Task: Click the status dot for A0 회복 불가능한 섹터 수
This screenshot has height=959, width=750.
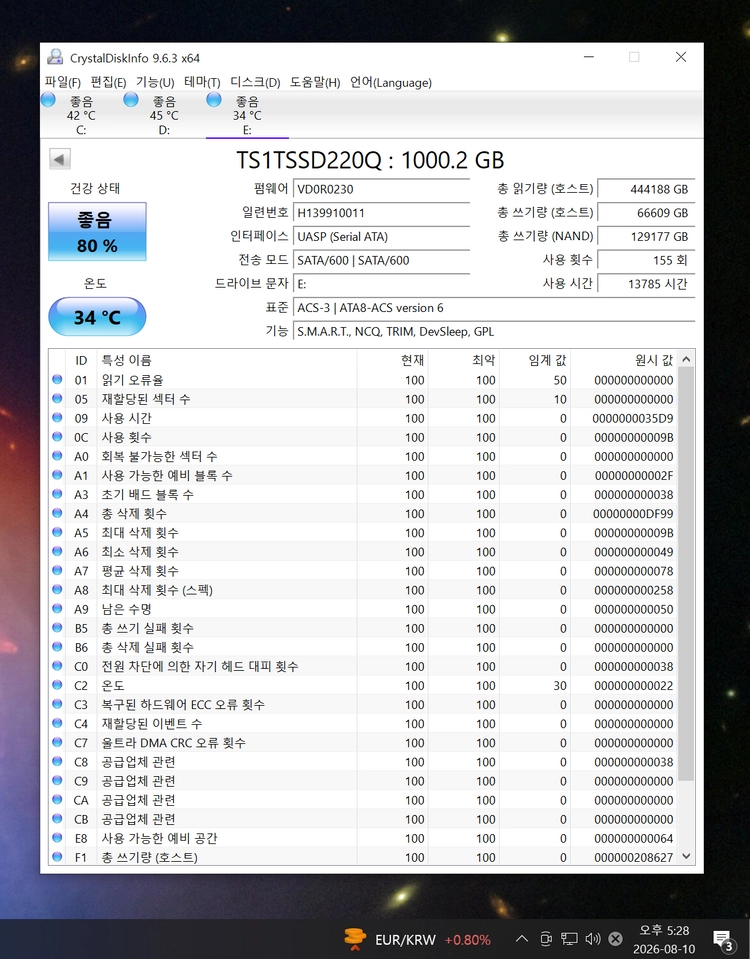Action: coord(58,456)
